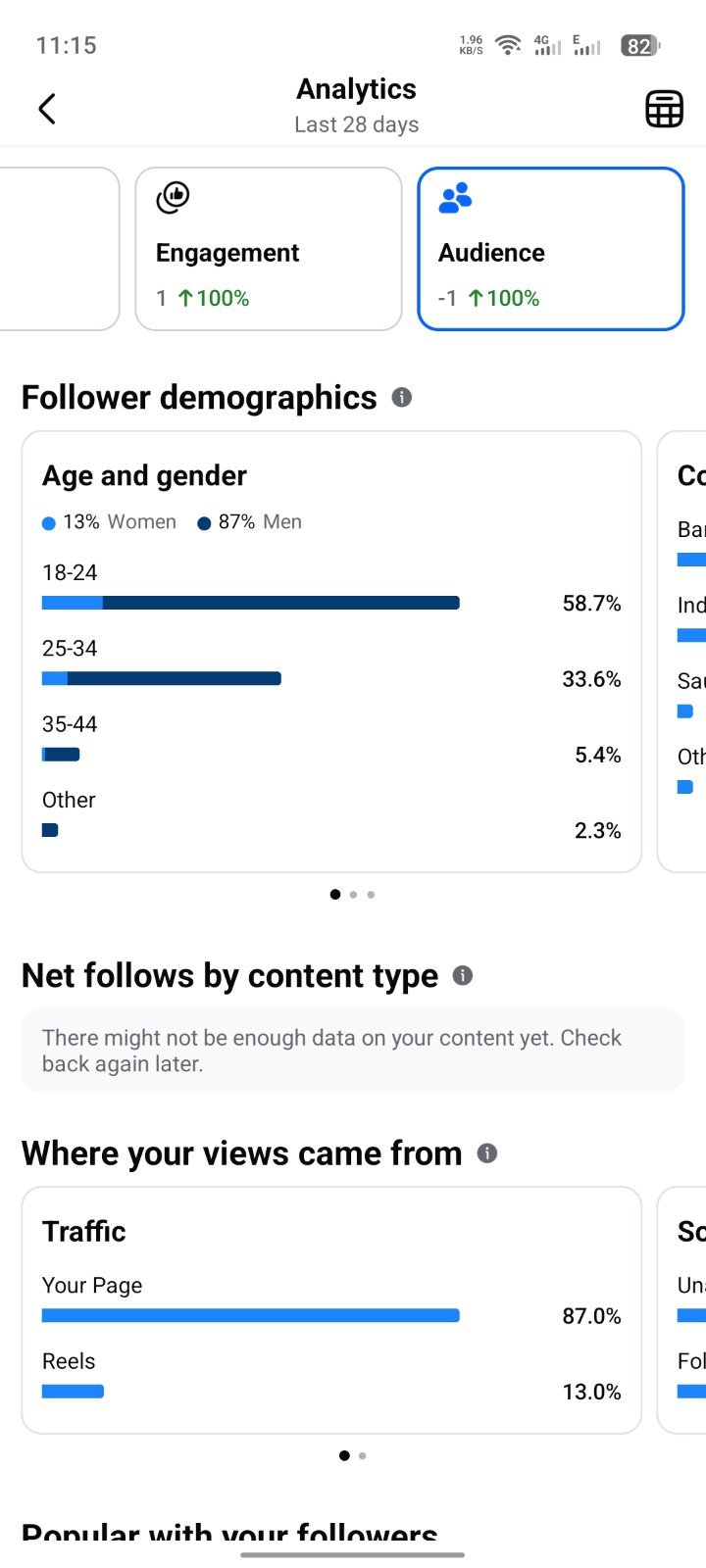
Task: Open Where your views came from info icon
Action: [487, 1153]
